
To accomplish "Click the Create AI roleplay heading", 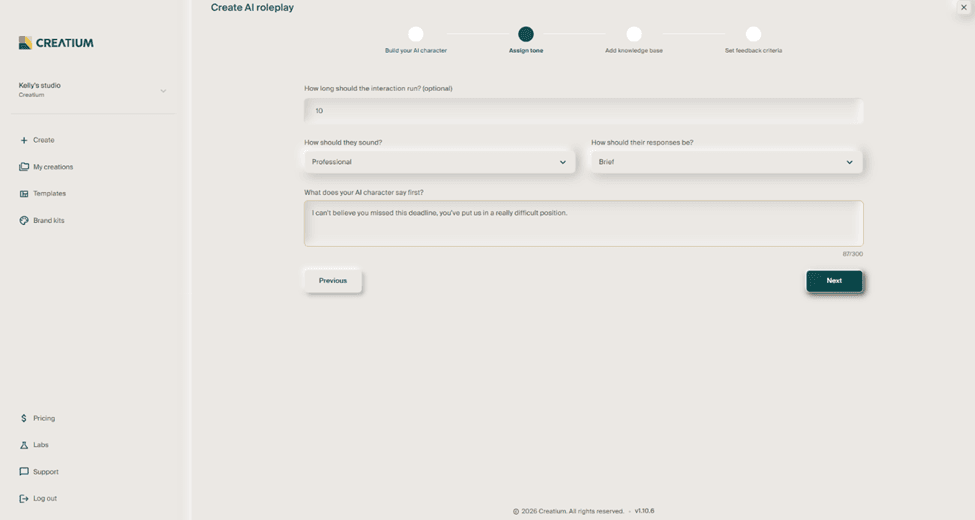I will coord(252,7).
